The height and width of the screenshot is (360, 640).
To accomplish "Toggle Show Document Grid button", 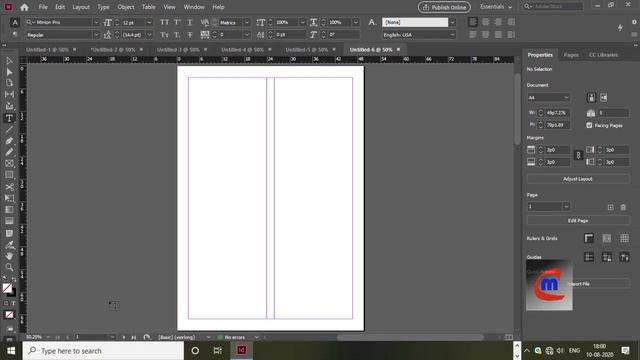I will (x=624, y=238).
